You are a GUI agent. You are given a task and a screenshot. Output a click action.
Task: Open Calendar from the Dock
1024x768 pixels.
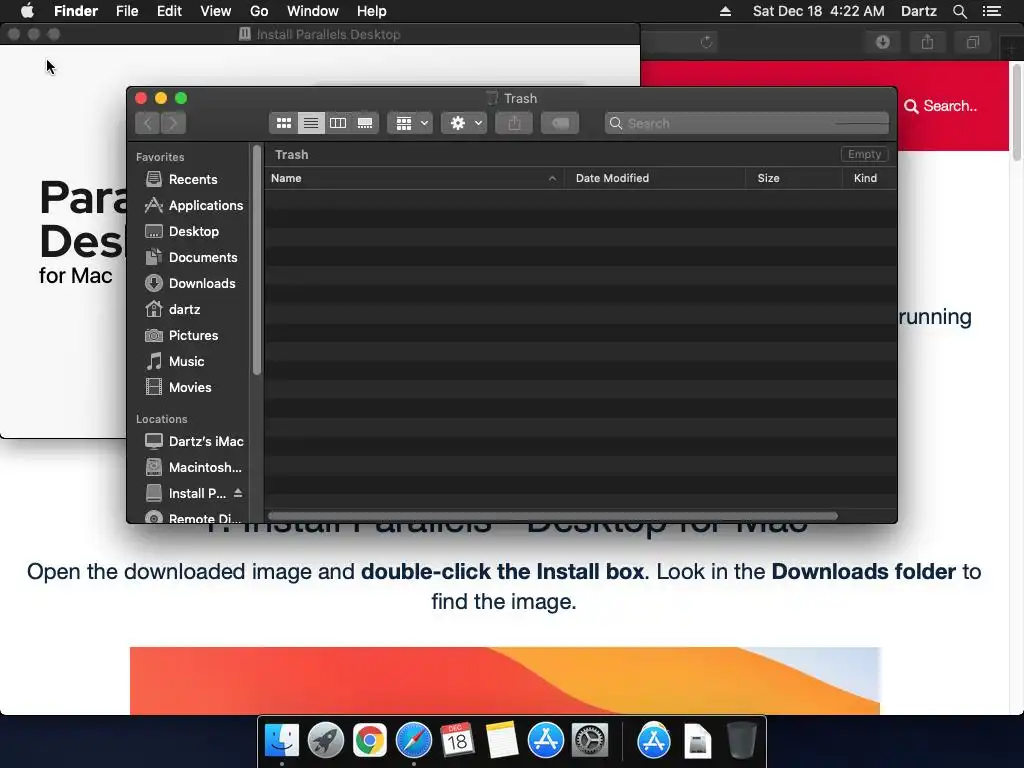[x=457, y=741]
